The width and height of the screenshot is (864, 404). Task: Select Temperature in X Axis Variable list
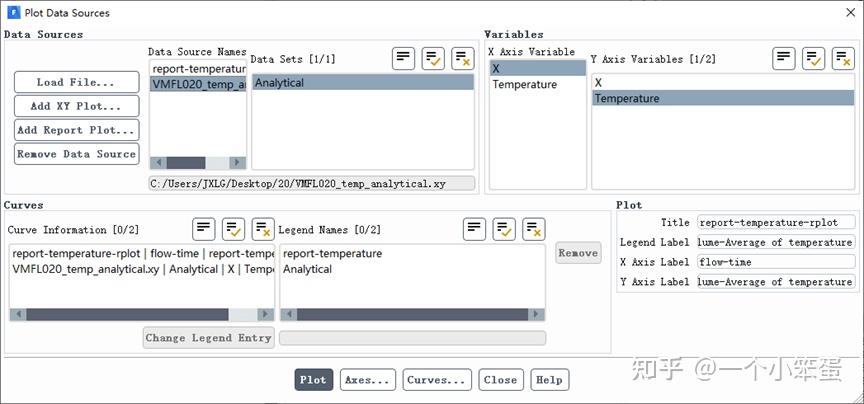pyautogui.click(x=524, y=85)
